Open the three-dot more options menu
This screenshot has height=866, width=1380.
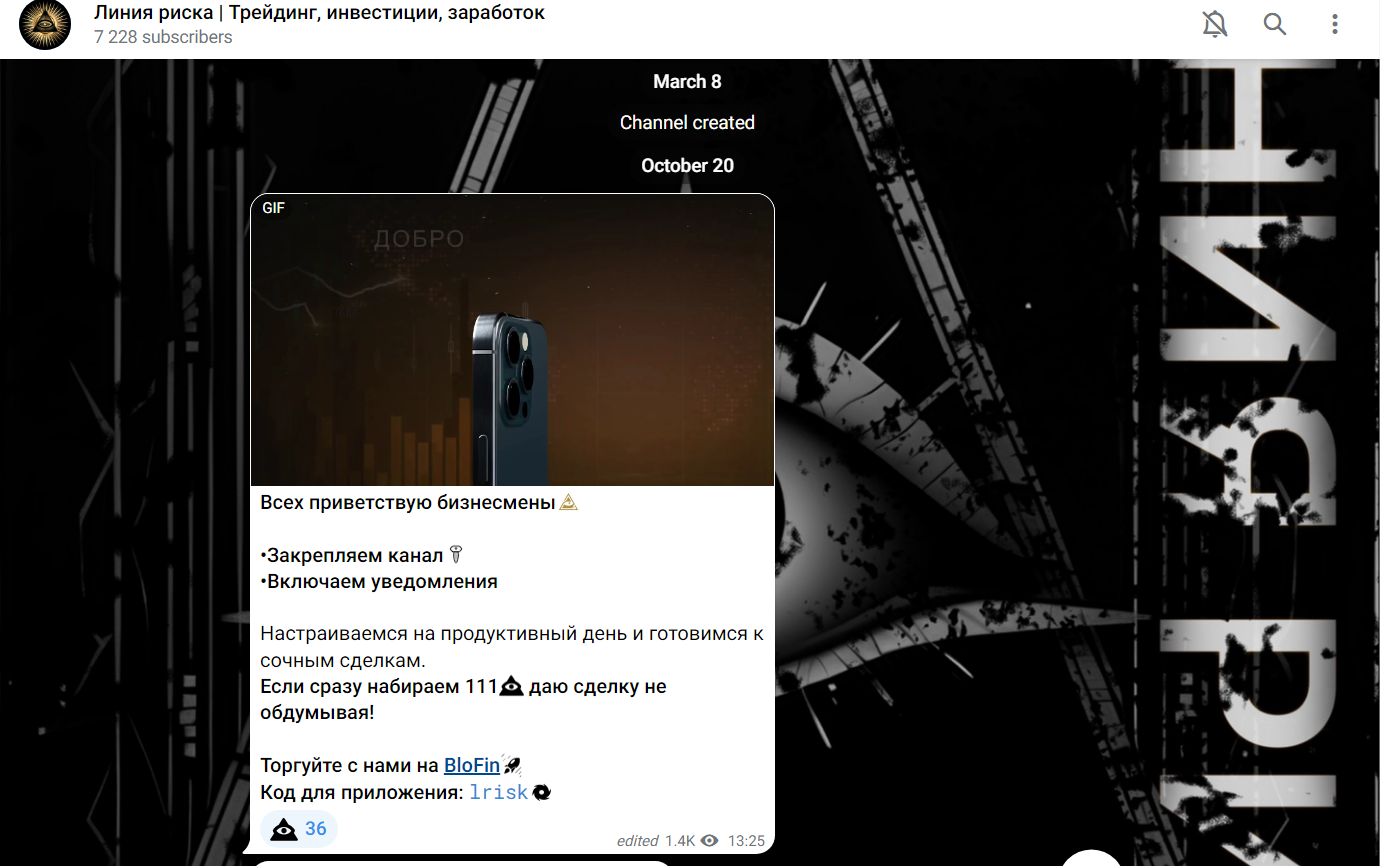click(x=1335, y=24)
